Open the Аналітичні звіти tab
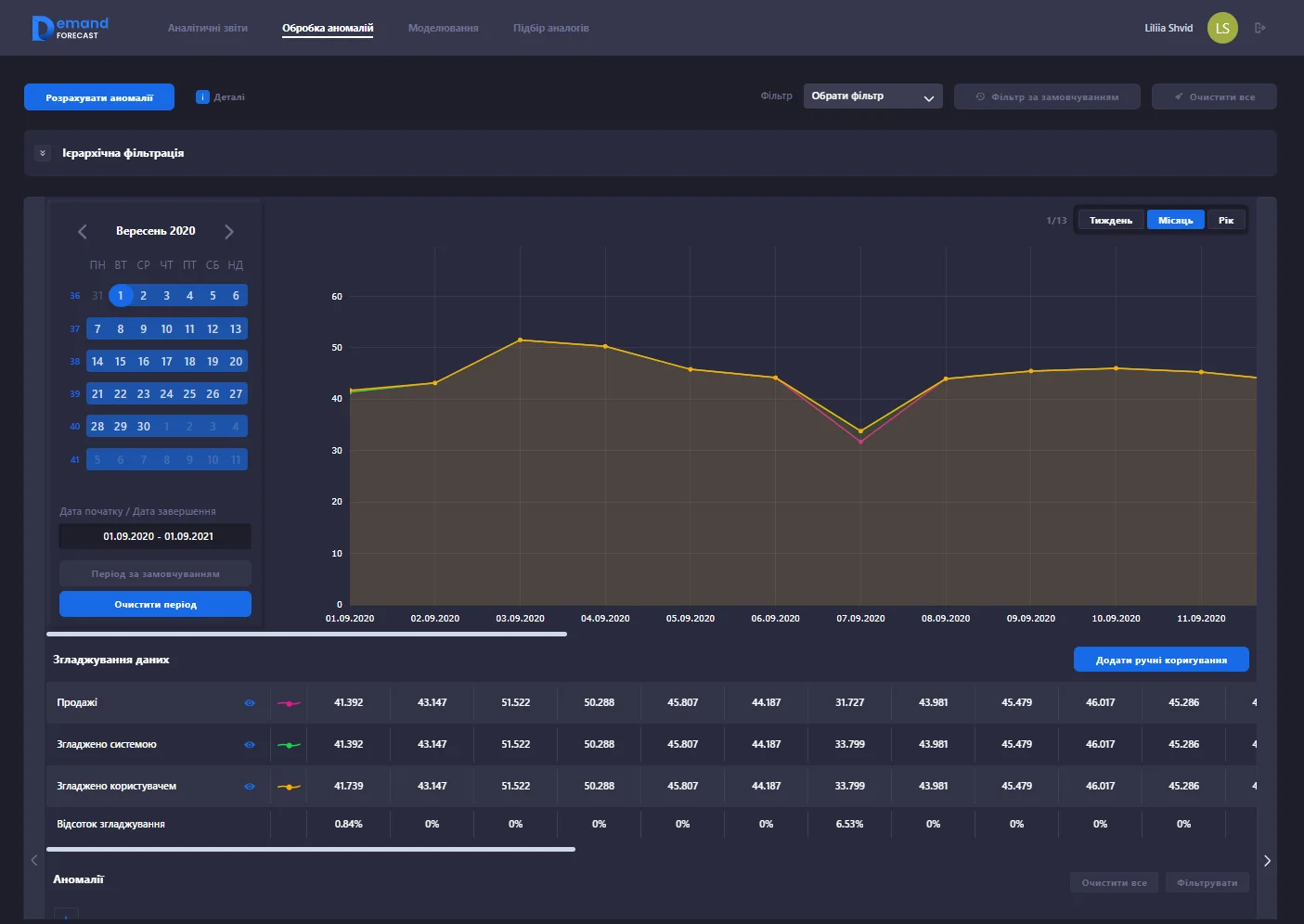This screenshot has height=924, width=1304. [x=208, y=28]
